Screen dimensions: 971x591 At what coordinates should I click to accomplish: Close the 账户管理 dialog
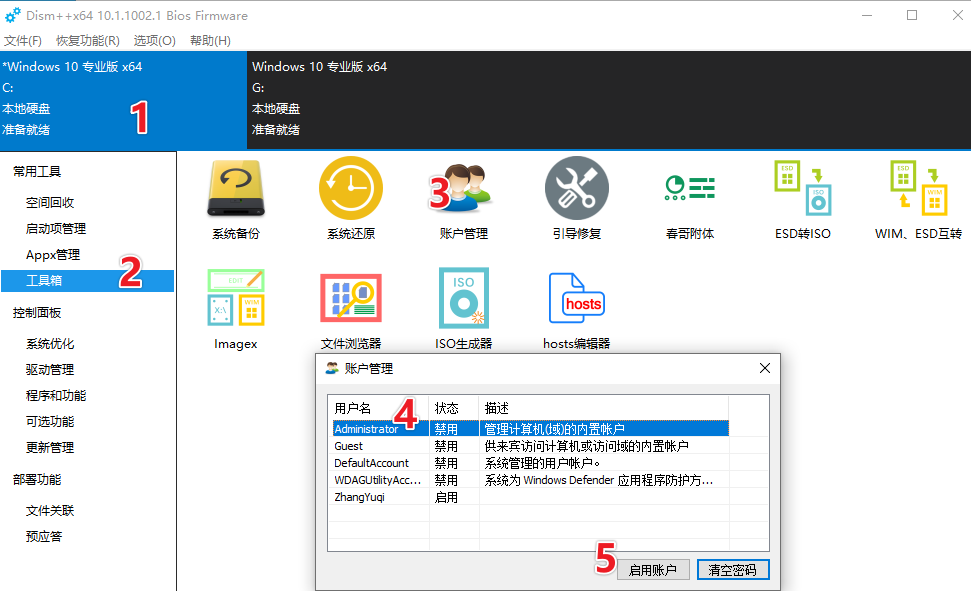tap(765, 368)
